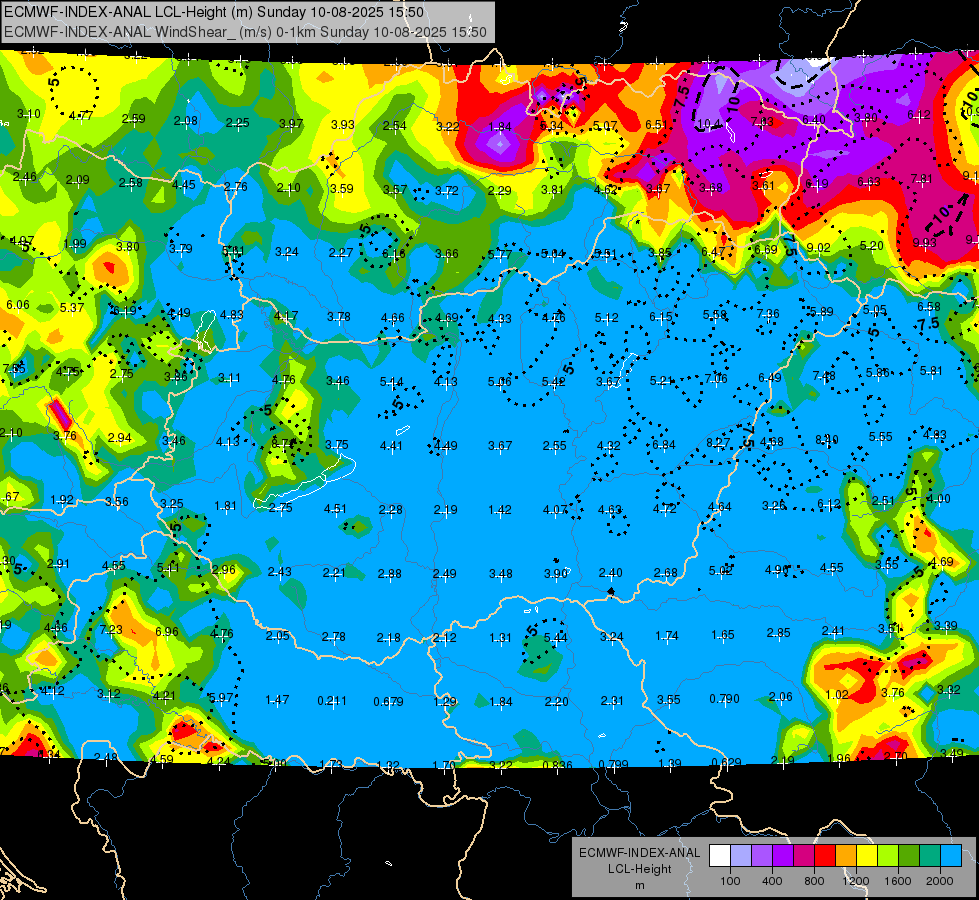Viewport: 979px width, 900px height.
Task: Click the map value '5.44'
Action: 555,637
